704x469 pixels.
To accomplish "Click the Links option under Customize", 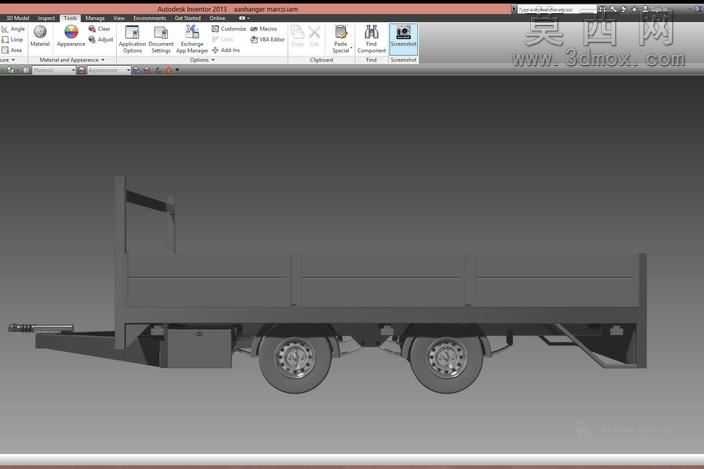I will tap(223, 39).
